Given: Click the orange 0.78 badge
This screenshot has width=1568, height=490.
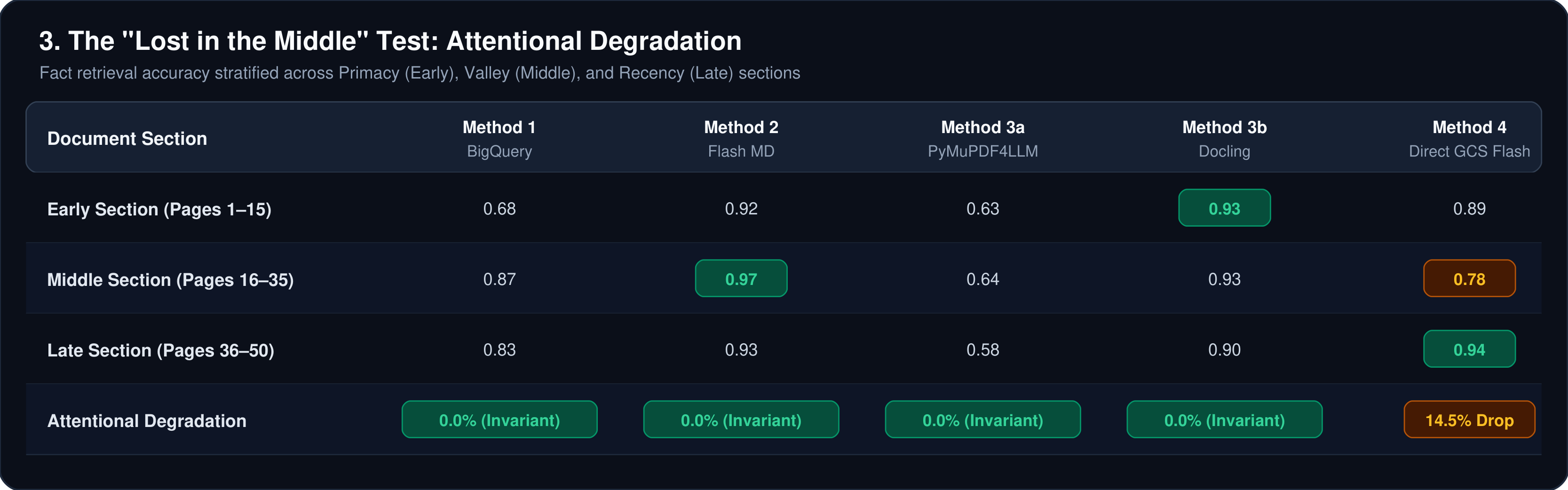Looking at the screenshot, I should pos(1469,279).
